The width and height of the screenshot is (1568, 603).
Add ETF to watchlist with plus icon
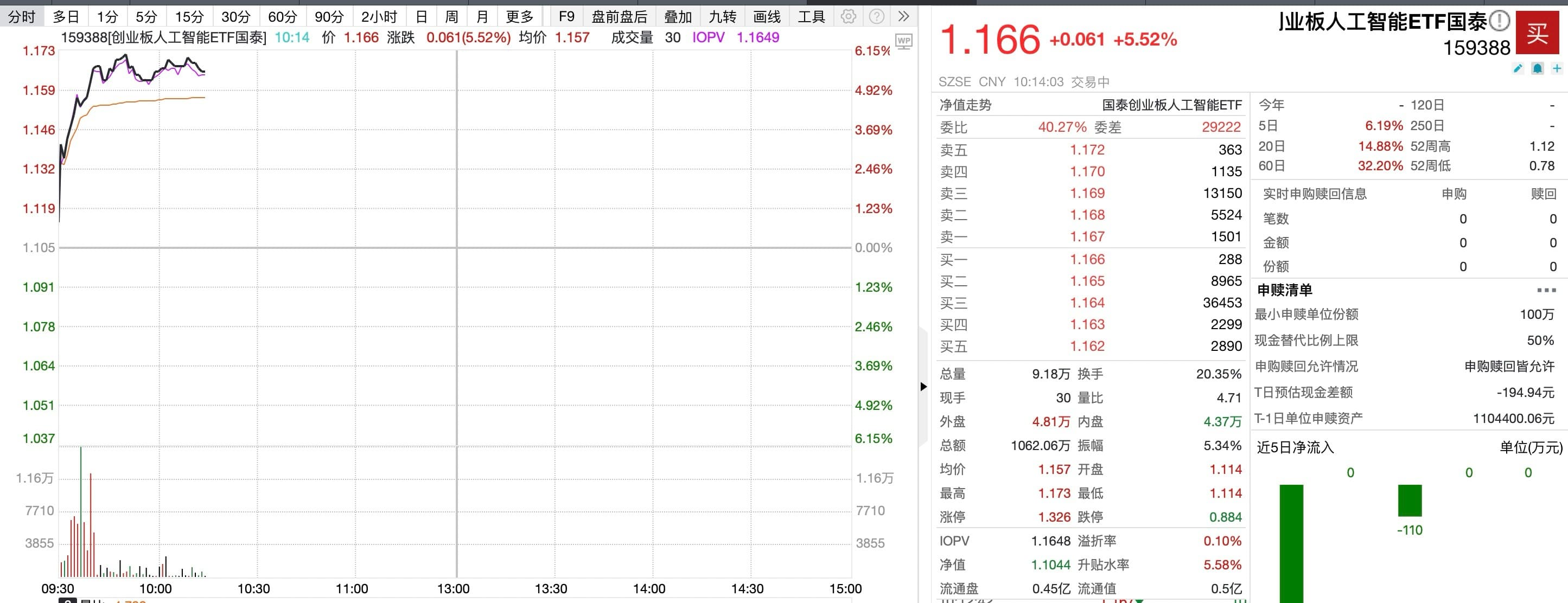point(1557,68)
